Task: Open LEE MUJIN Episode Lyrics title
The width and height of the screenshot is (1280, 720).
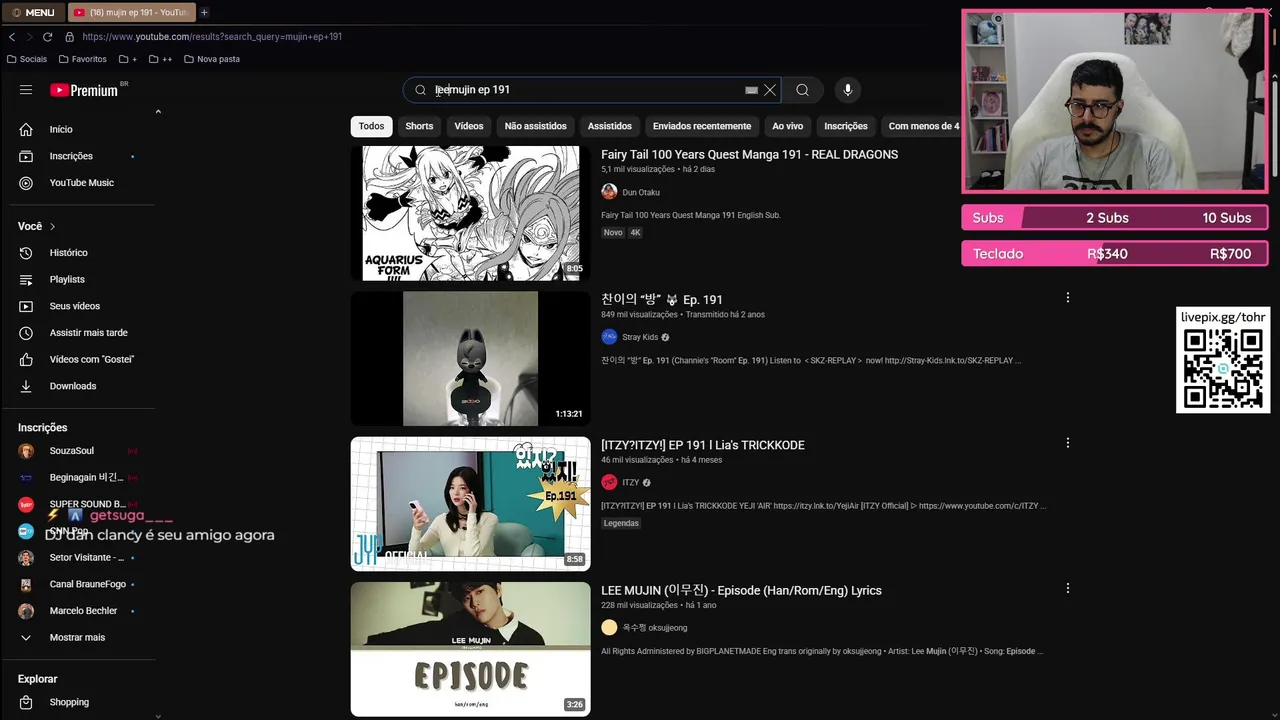Action: tap(741, 591)
